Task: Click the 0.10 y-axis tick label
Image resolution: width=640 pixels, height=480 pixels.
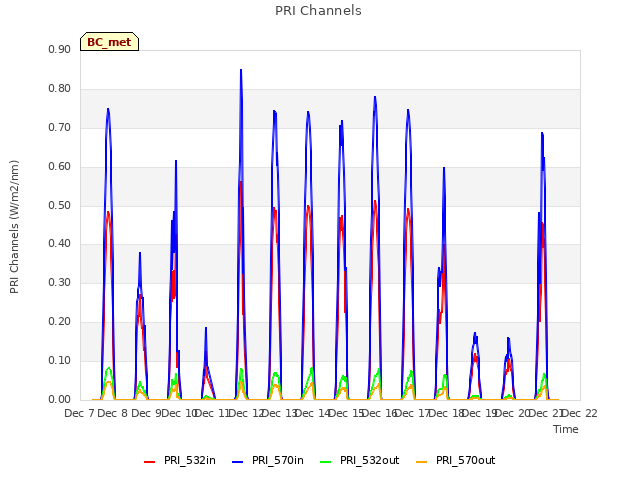Action: pos(60,360)
